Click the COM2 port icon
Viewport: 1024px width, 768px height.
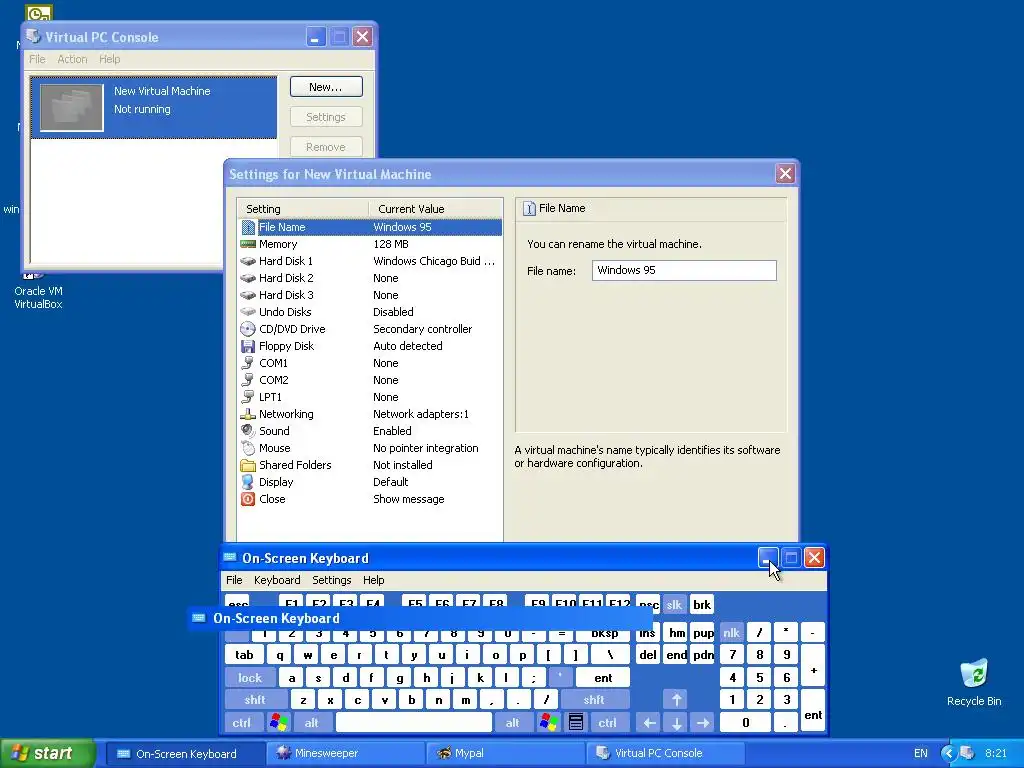[x=248, y=380]
